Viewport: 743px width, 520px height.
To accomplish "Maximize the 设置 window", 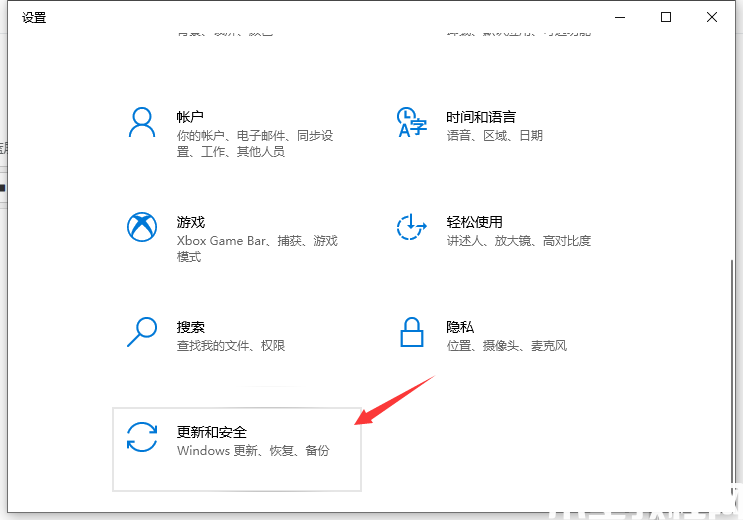I will pyautogui.click(x=666, y=18).
